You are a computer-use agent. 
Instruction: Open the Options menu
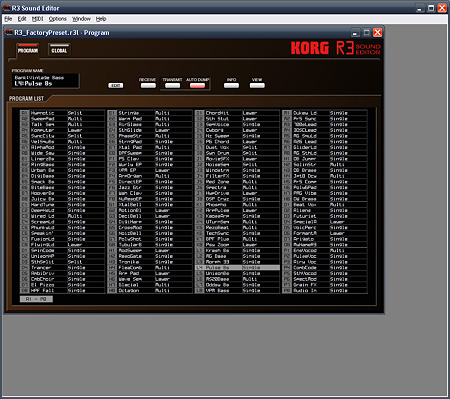58,19
